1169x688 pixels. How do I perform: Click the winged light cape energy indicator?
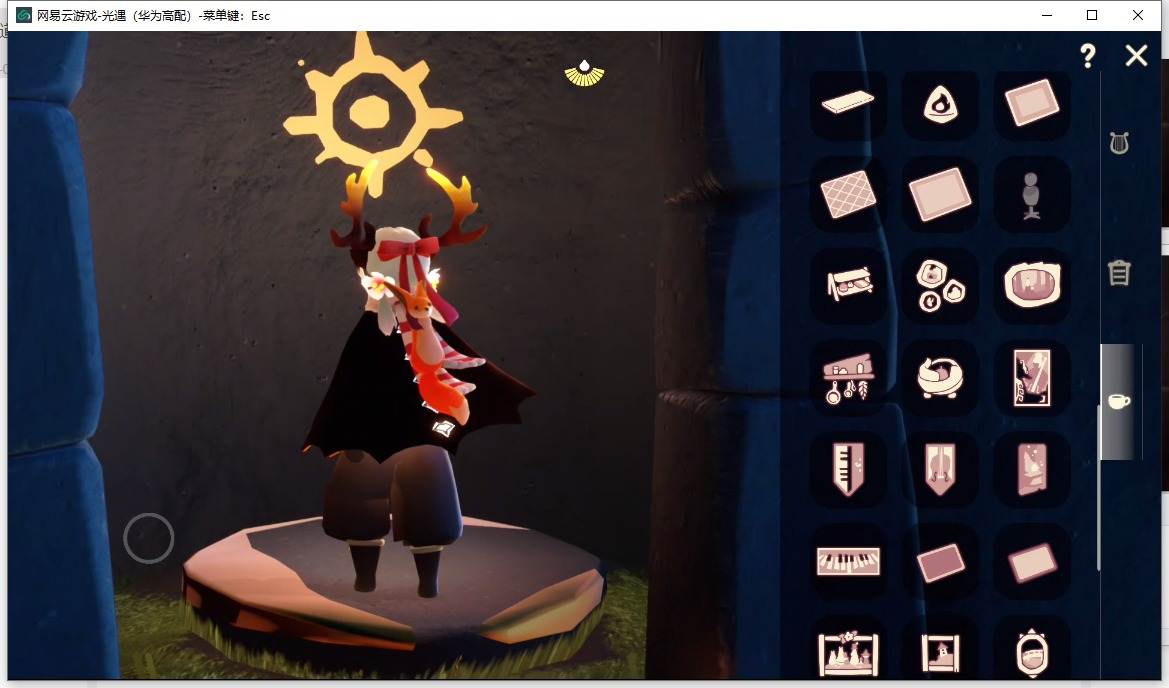pos(584,73)
